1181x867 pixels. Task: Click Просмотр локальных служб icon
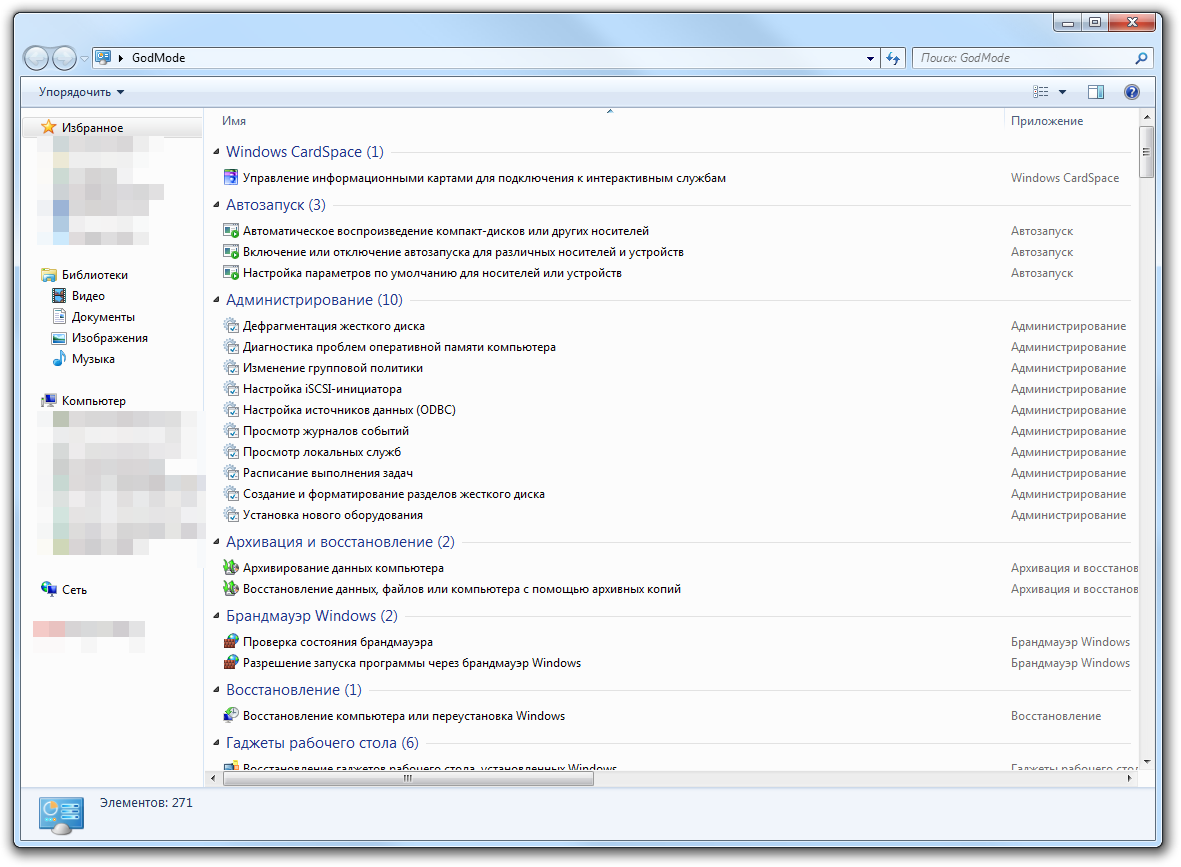231,452
